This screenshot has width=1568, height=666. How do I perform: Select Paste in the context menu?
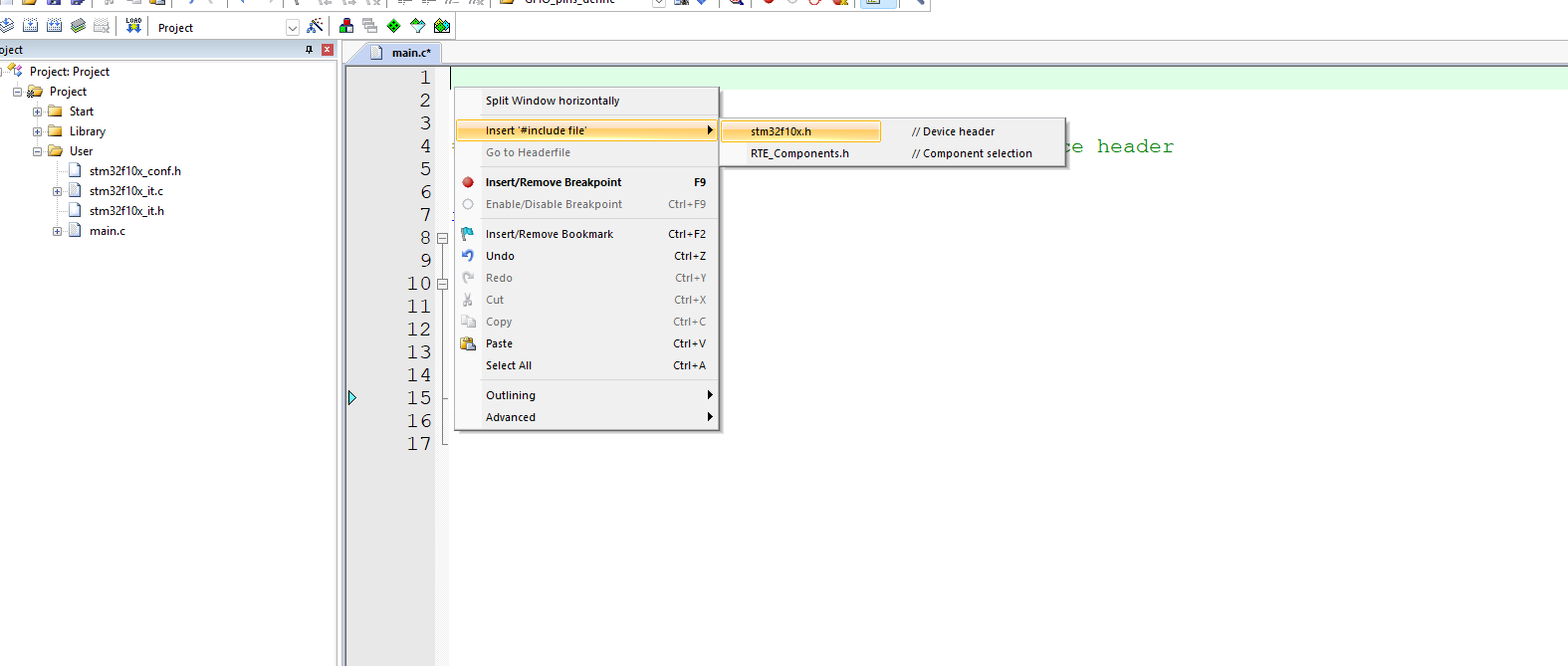pyautogui.click(x=586, y=343)
